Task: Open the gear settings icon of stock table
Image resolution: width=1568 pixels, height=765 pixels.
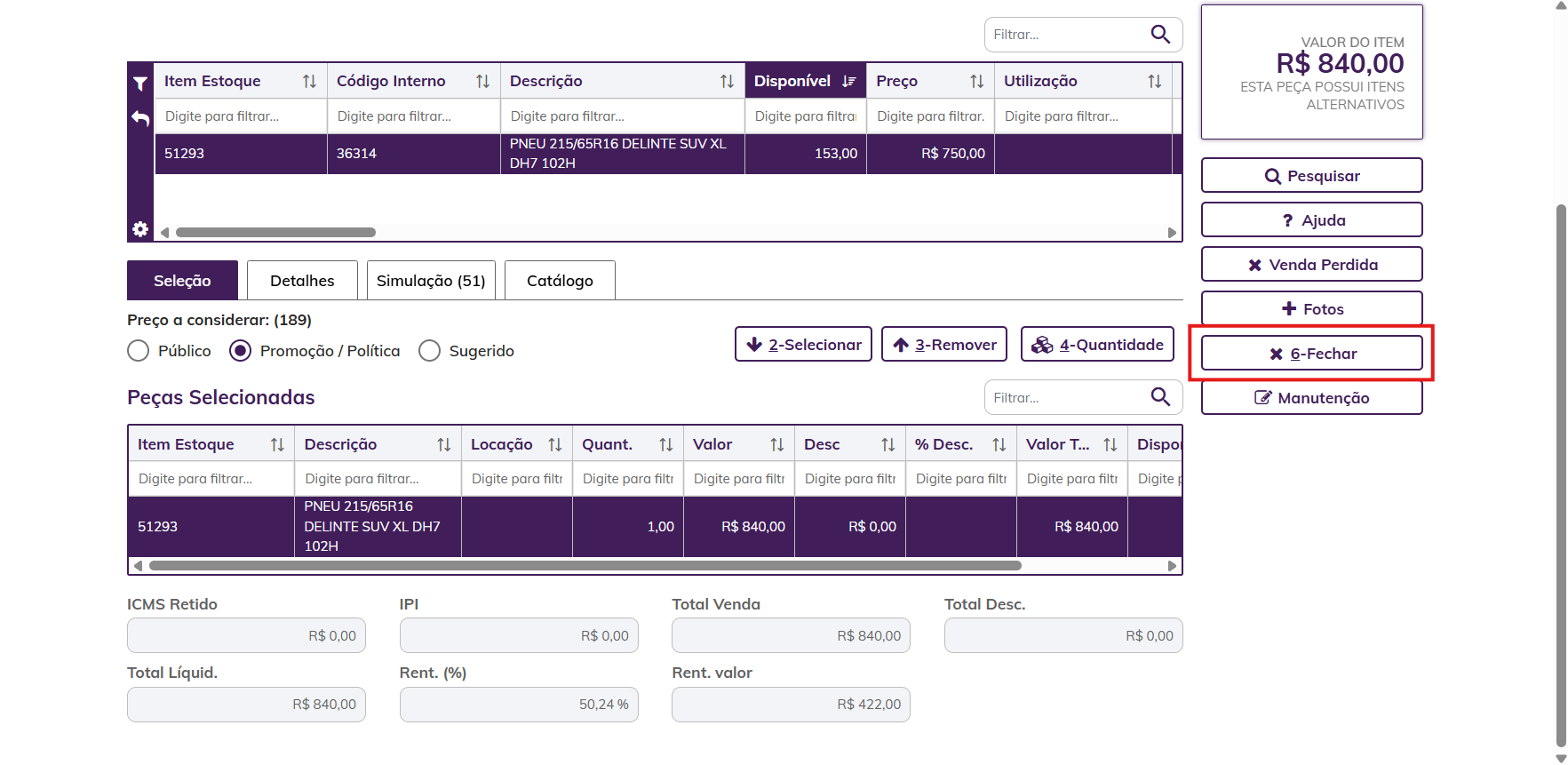Action: pos(140,229)
